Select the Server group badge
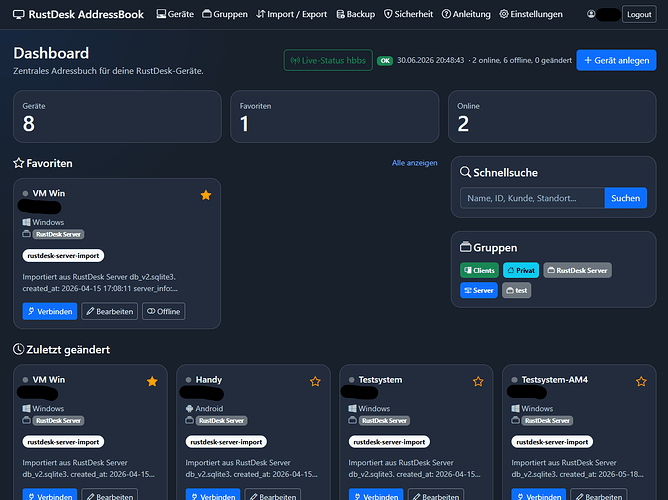The height and width of the screenshot is (500, 668). point(478,290)
